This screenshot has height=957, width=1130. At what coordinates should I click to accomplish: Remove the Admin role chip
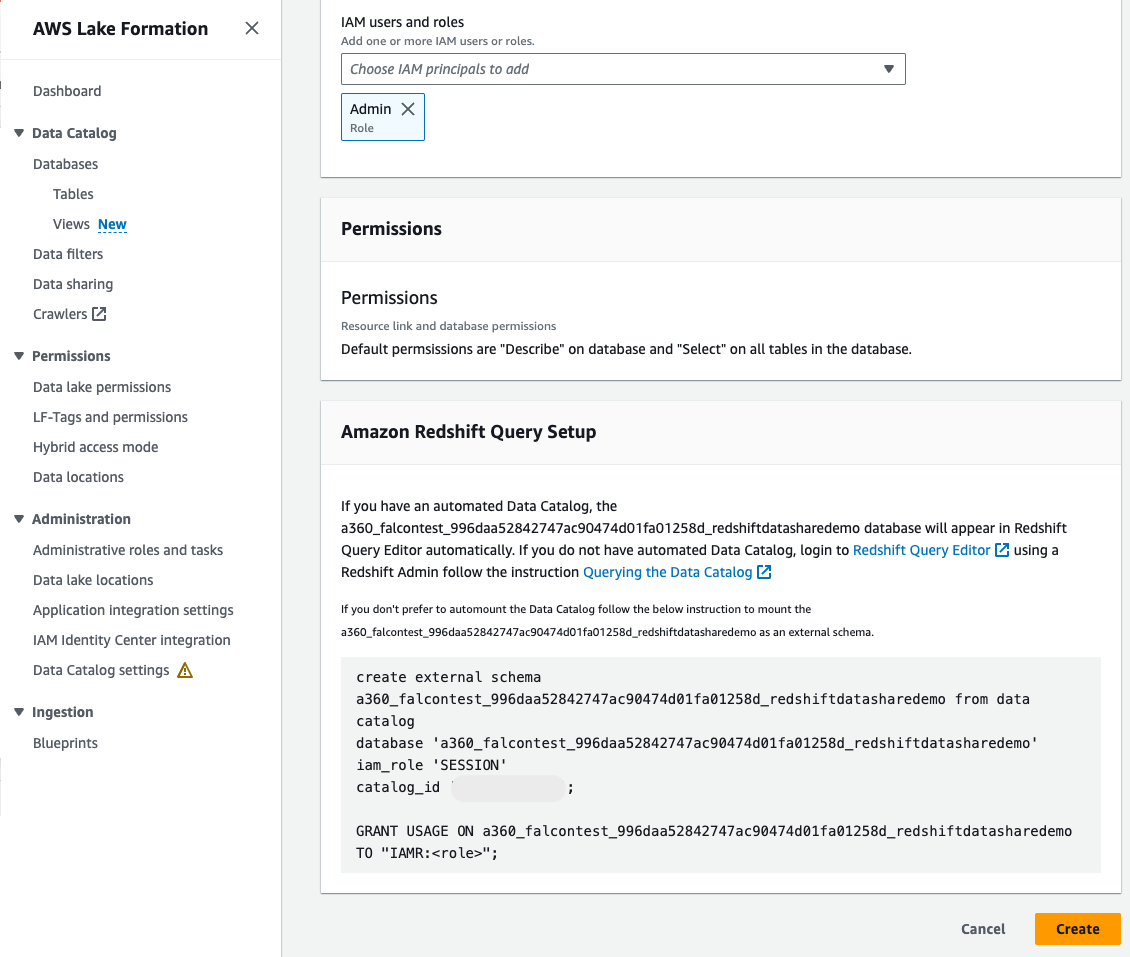[x=408, y=109]
